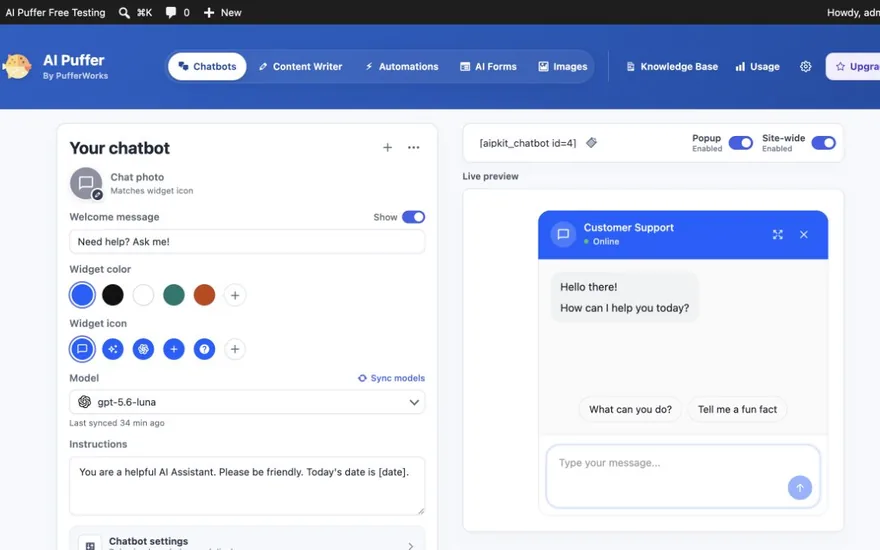The width and height of the screenshot is (880, 550).
Task: Toggle the Site-wide enabled switch
Action: (823, 143)
